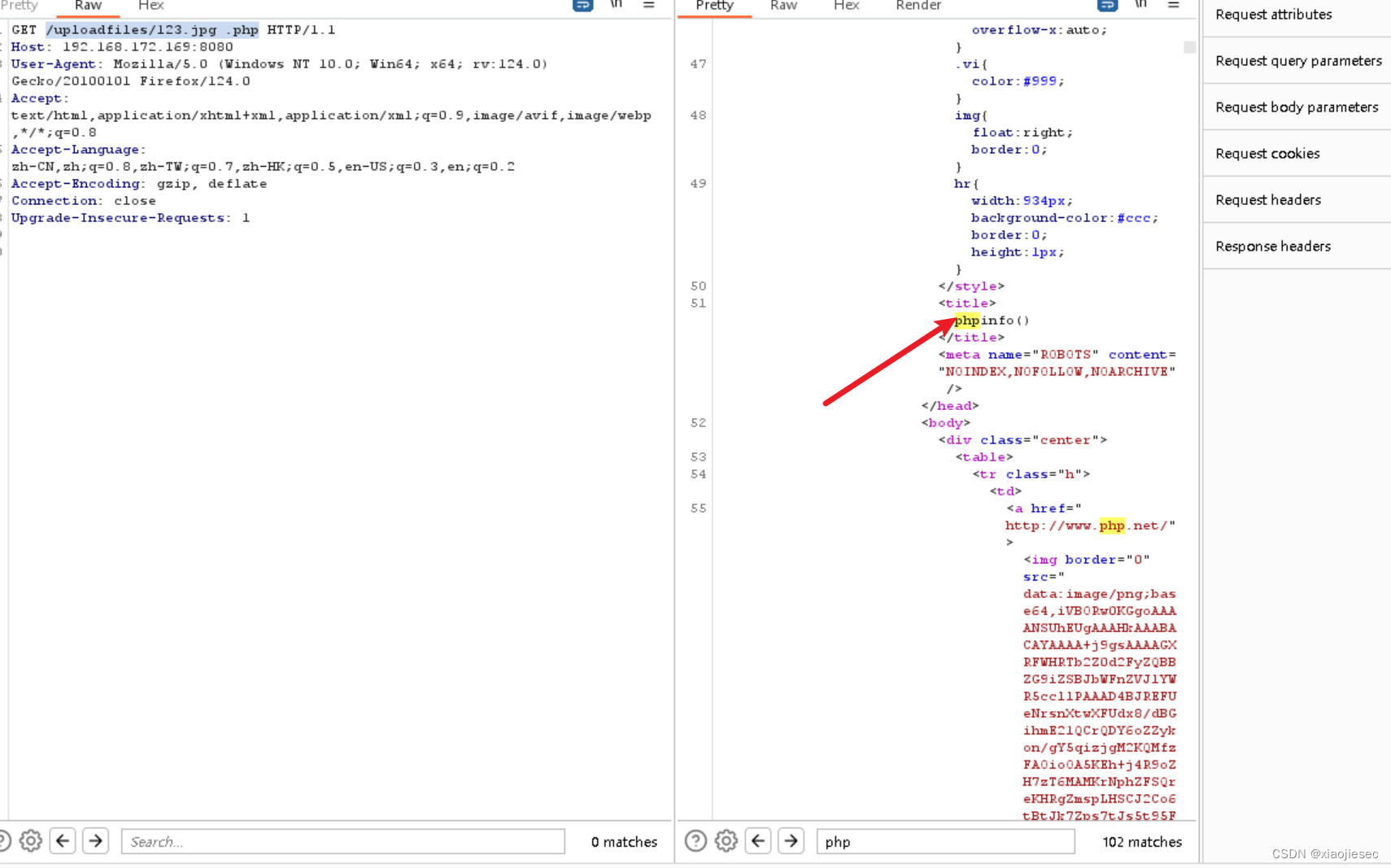Viewport: 1391px width, 868px height.
Task: Toggle non-printable characters in the response view
Action: 1141,6
